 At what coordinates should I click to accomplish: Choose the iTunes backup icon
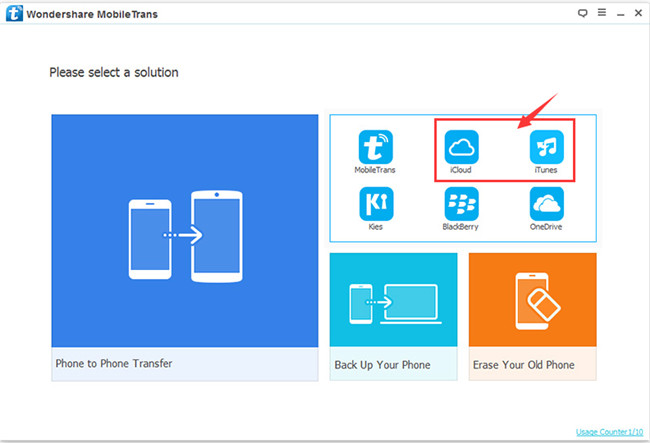point(546,147)
